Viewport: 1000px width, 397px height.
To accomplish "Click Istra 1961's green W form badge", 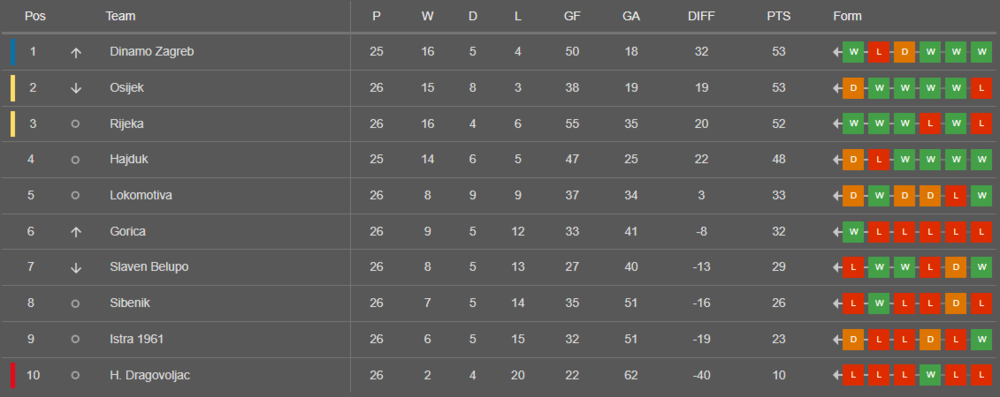I will click(981, 340).
